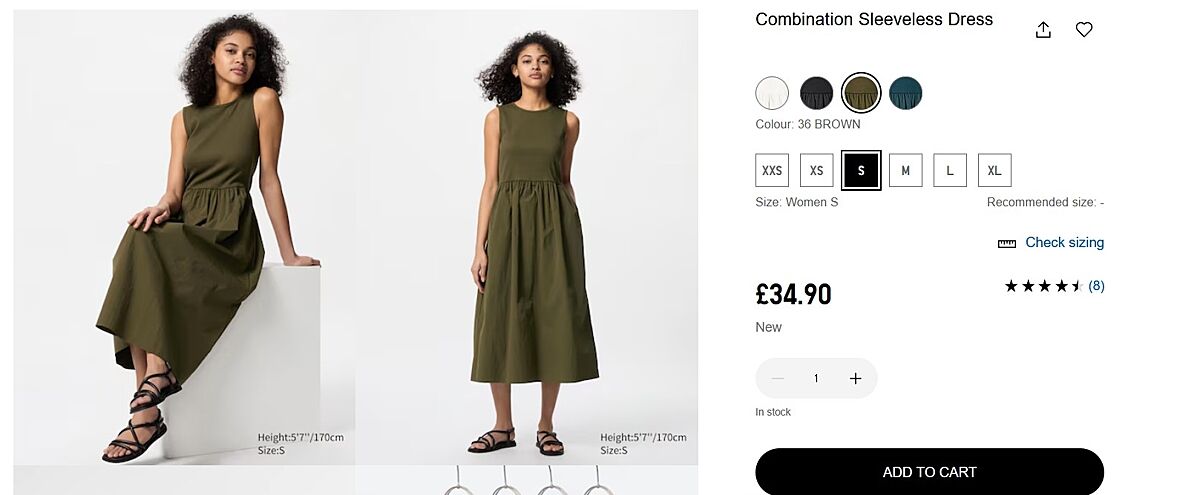The width and height of the screenshot is (1200, 495).
Task: Increase quantity with plus icon
Action: (855, 378)
